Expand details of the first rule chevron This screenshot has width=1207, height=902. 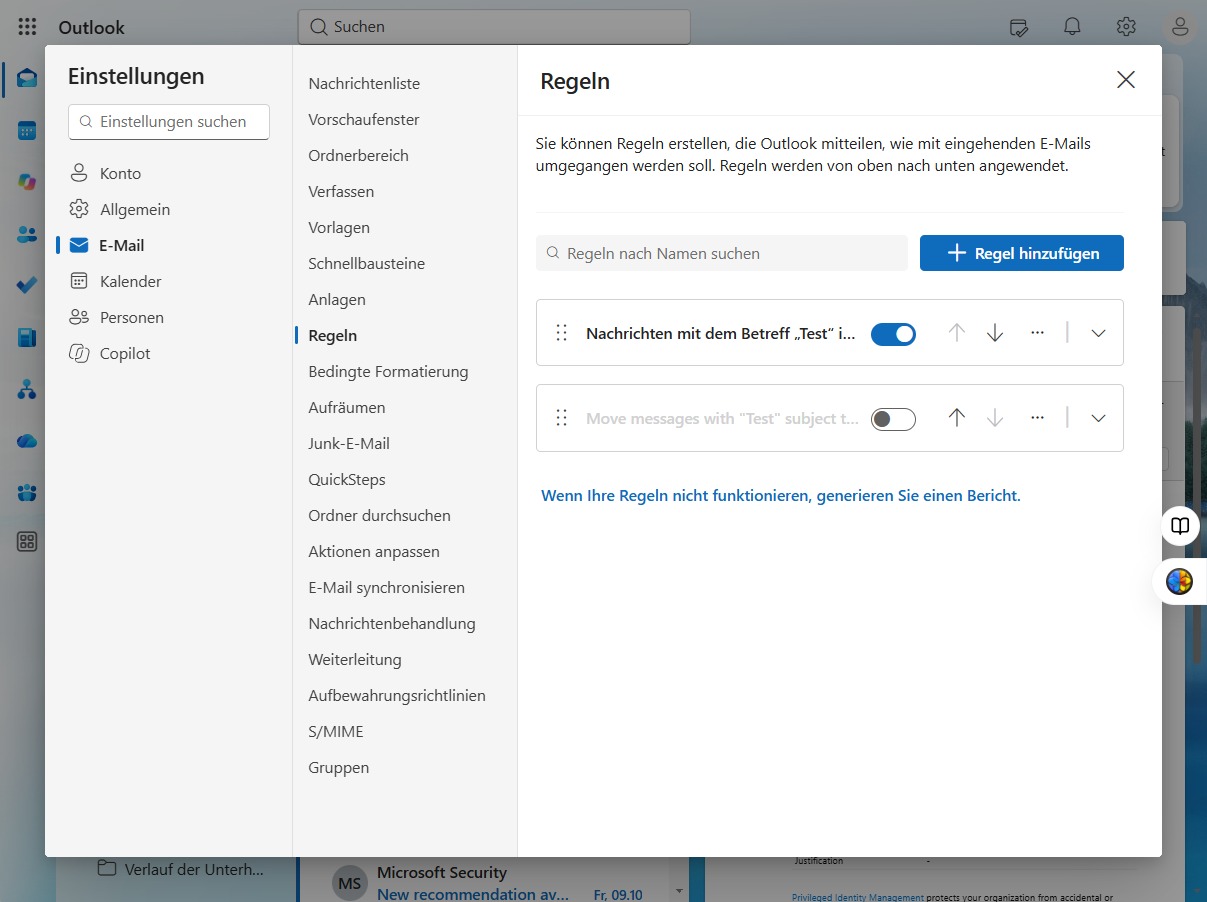(x=1098, y=333)
